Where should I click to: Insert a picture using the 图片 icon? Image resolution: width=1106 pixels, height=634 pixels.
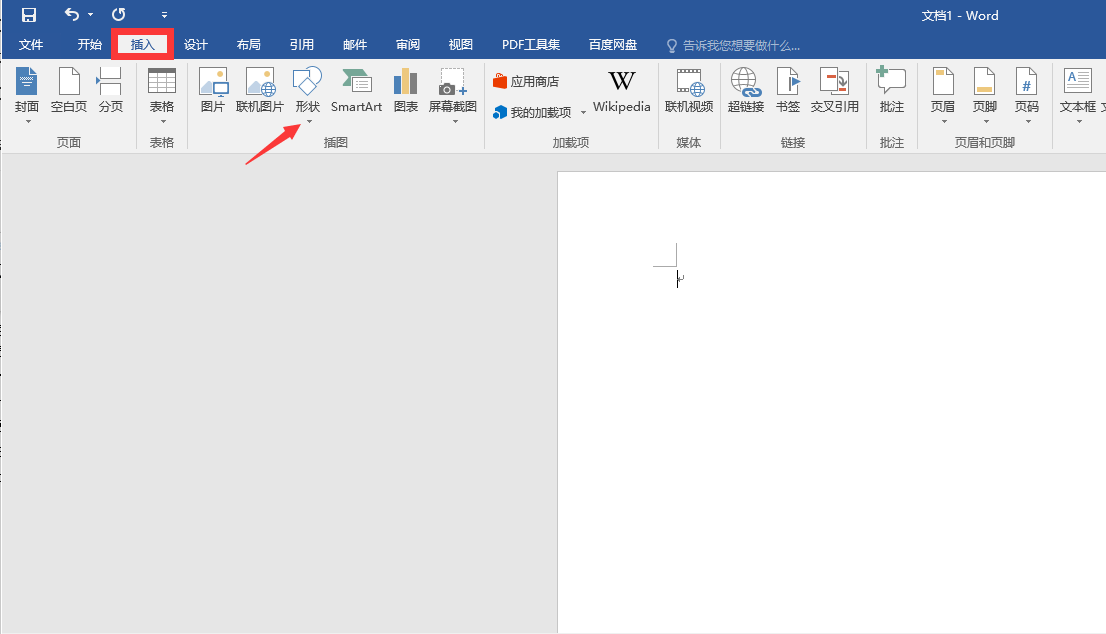pyautogui.click(x=213, y=90)
